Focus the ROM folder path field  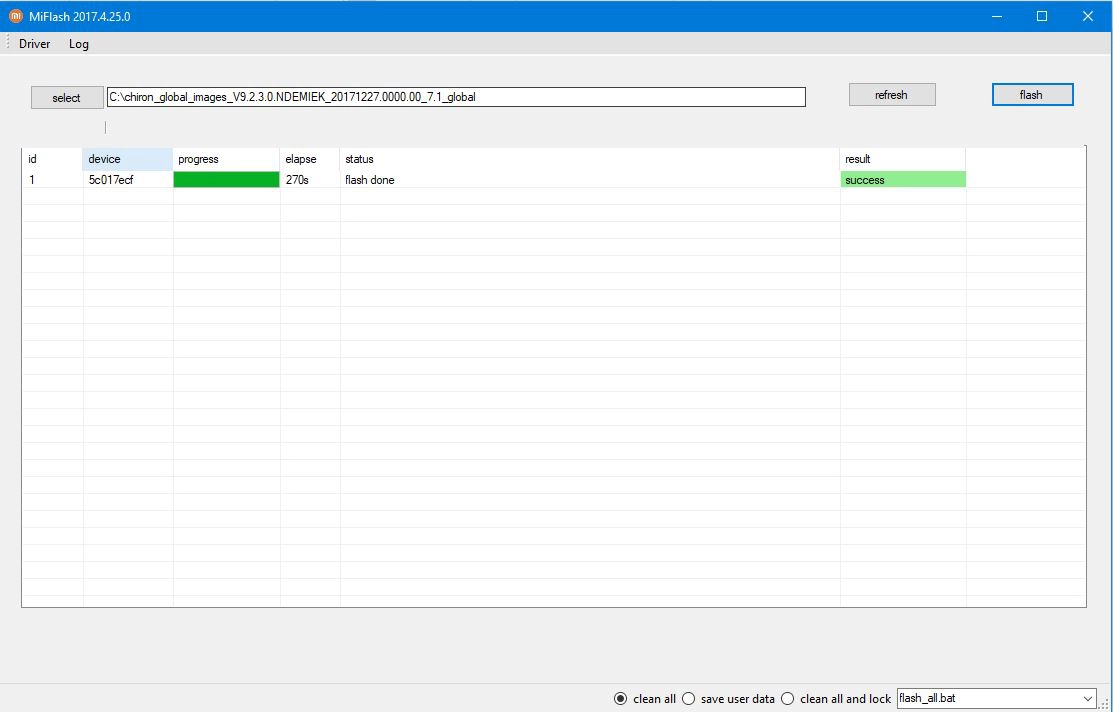click(456, 97)
